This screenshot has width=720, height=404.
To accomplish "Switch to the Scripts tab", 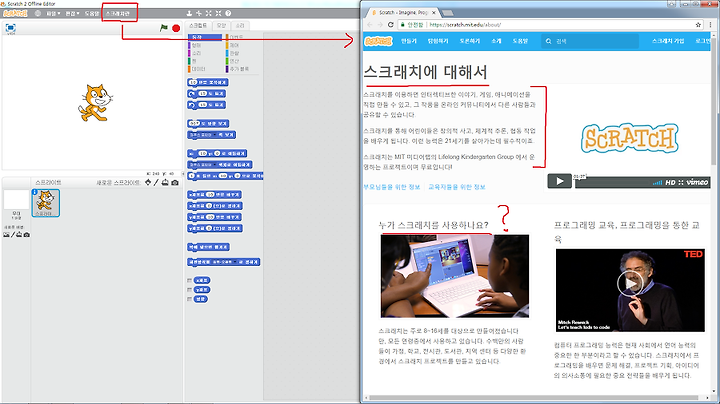I will click(x=198, y=26).
